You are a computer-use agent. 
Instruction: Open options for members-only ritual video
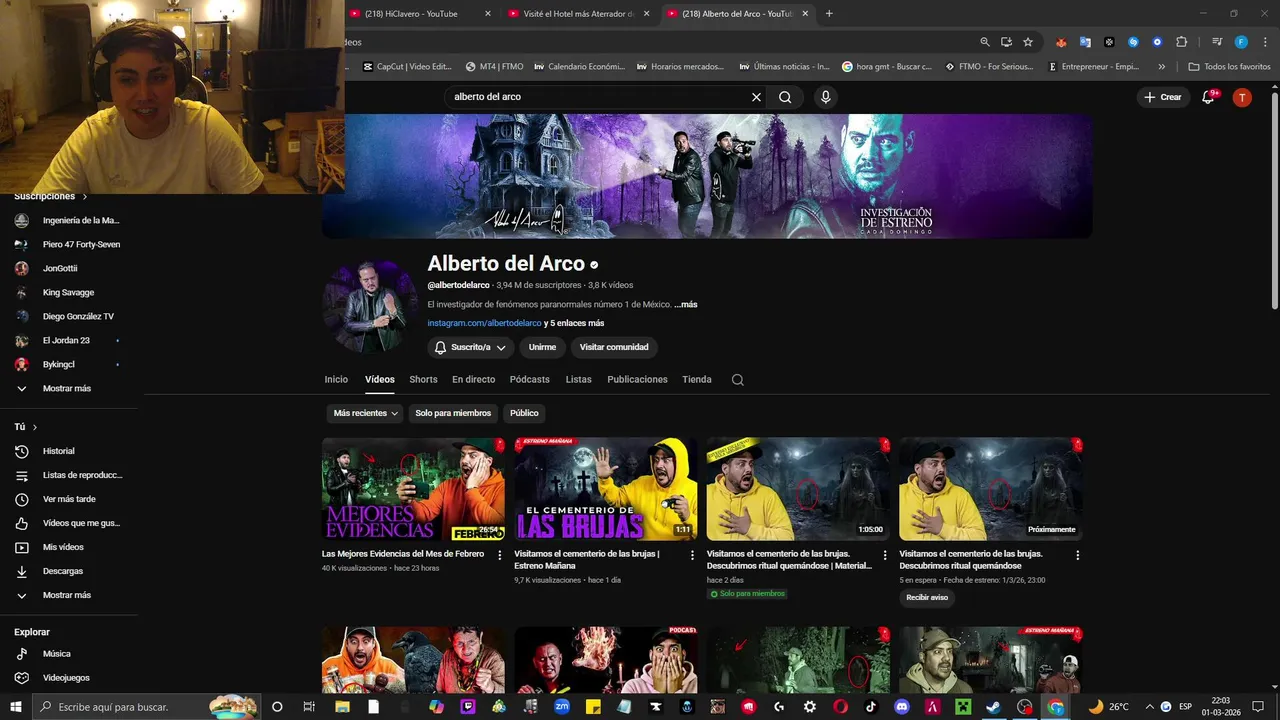tap(885, 555)
